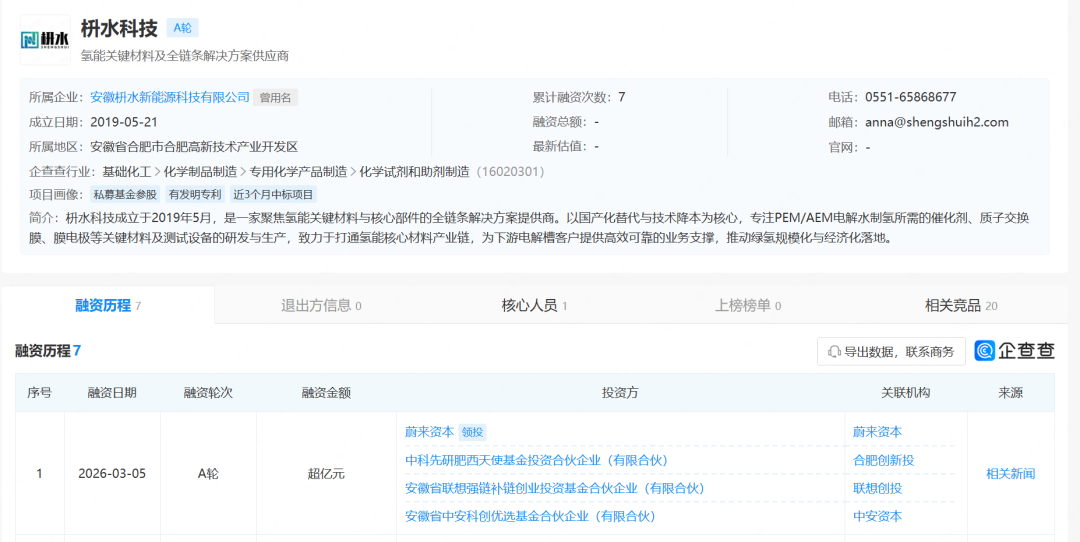
Task: Click the 融资日期 column header
Action: click(x=112, y=393)
